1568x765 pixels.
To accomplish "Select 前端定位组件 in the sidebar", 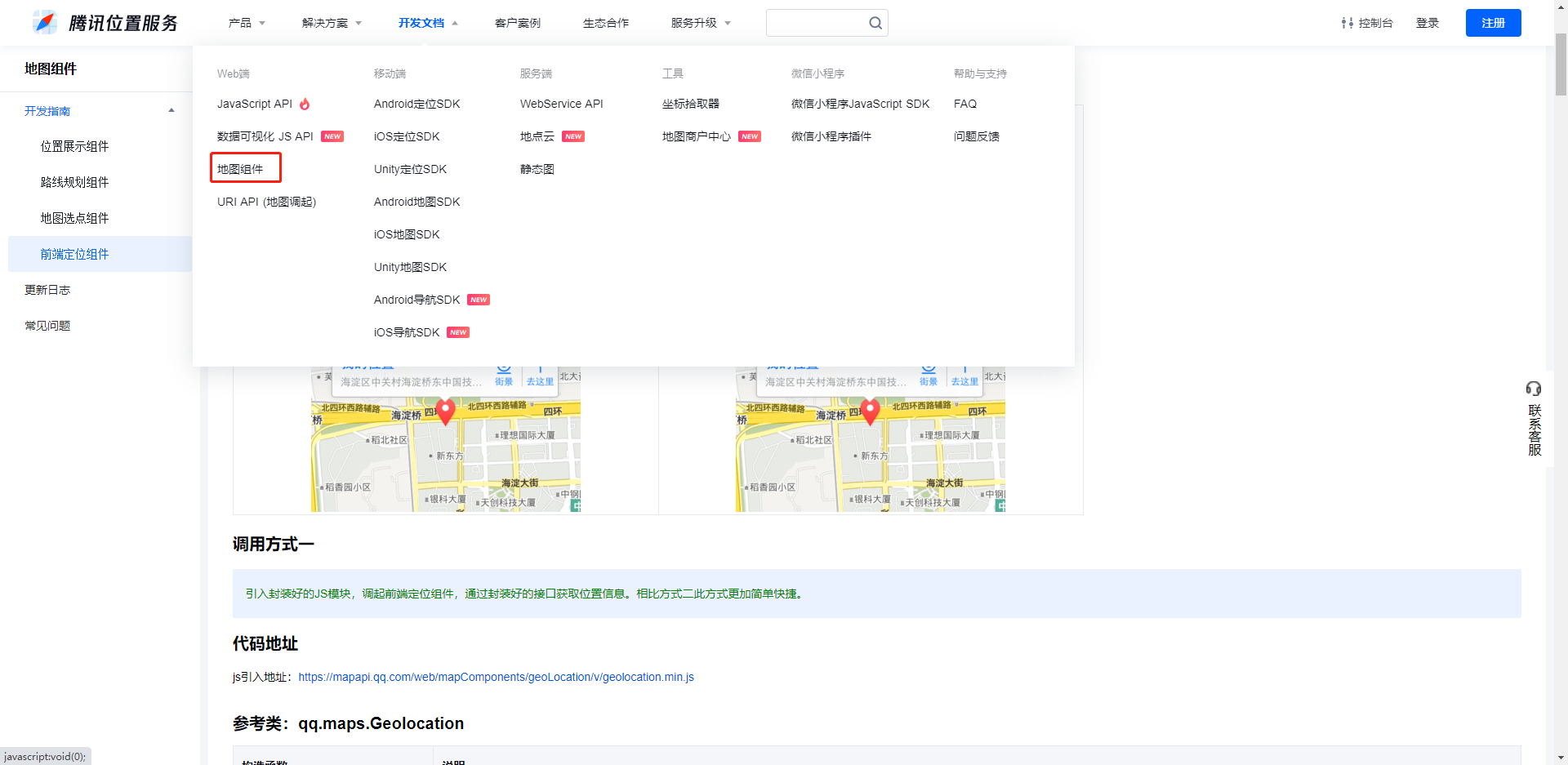I will [75, 254].
